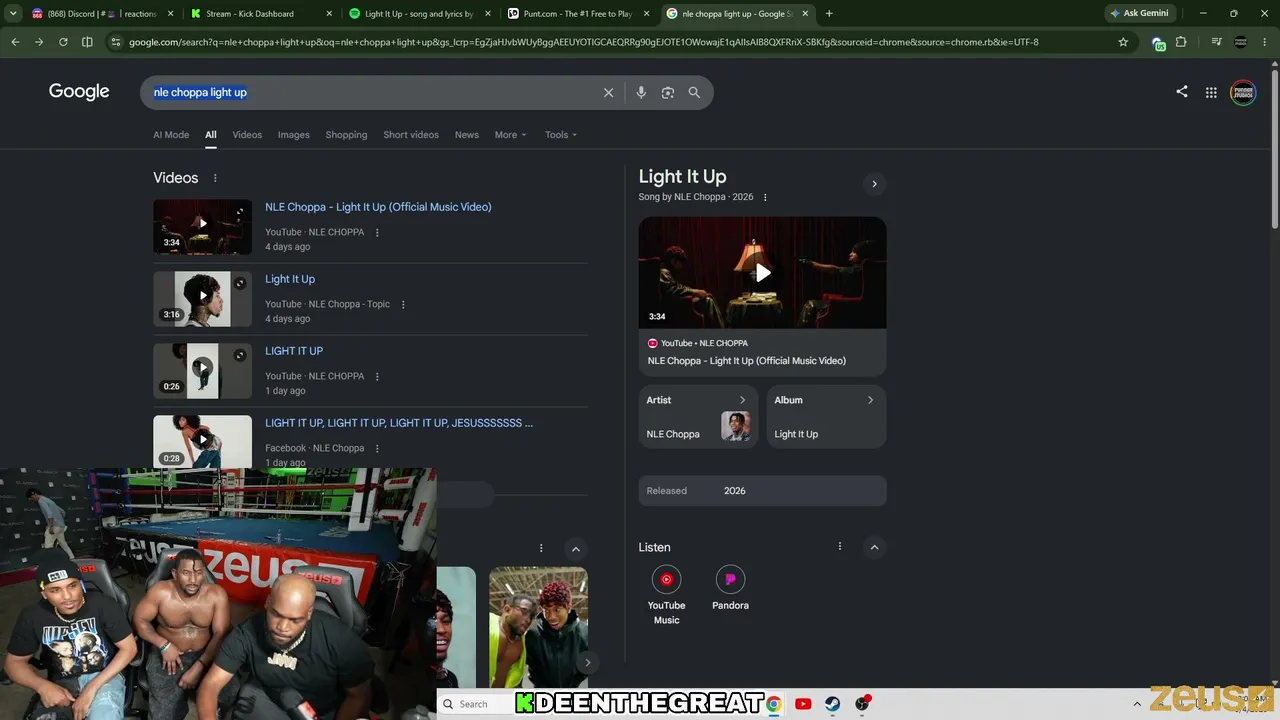Switch to Stream - Kick Dashboard tab
The height and width of the screenshot is (720, 1280).
[261, 14]
